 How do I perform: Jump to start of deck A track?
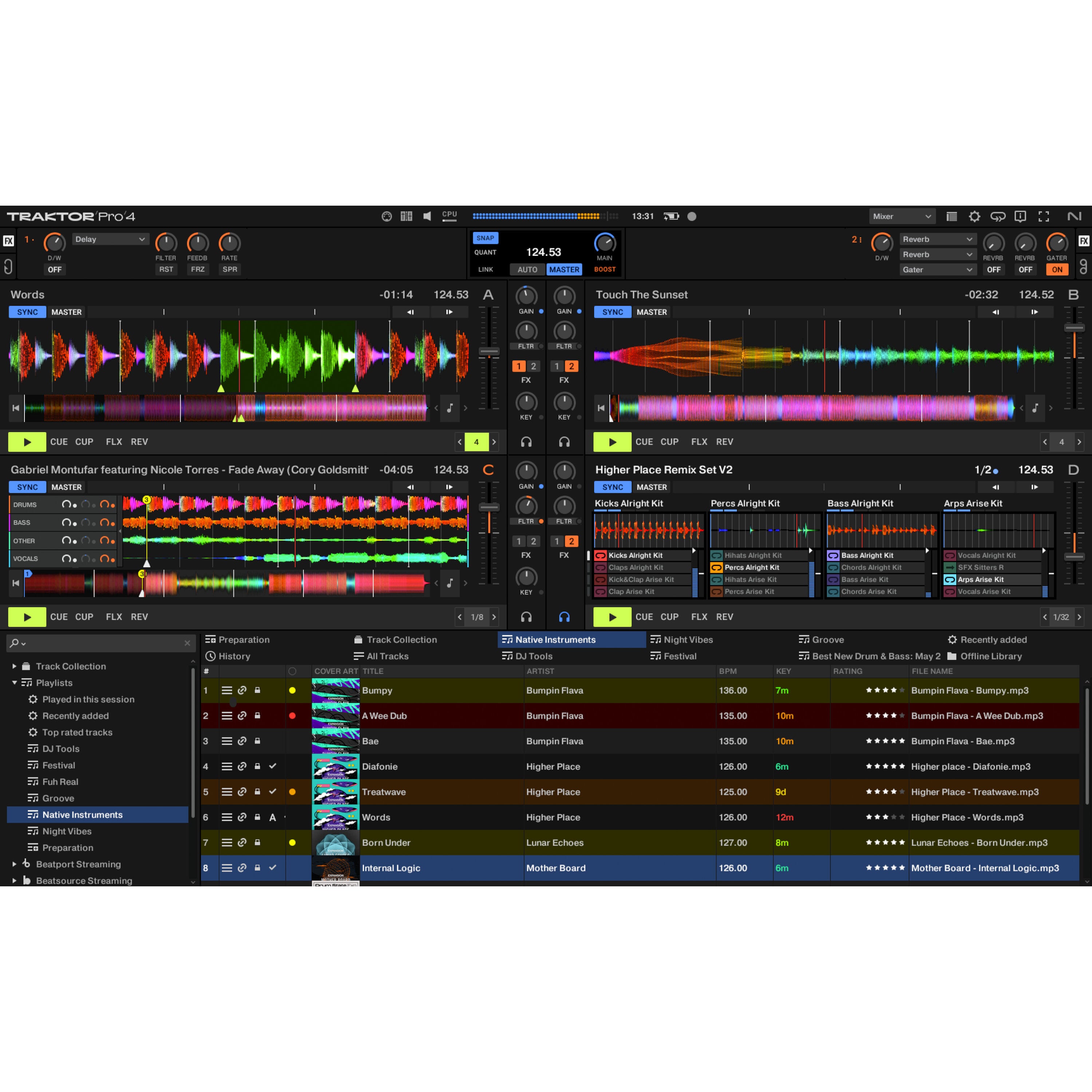pos(16,408)
